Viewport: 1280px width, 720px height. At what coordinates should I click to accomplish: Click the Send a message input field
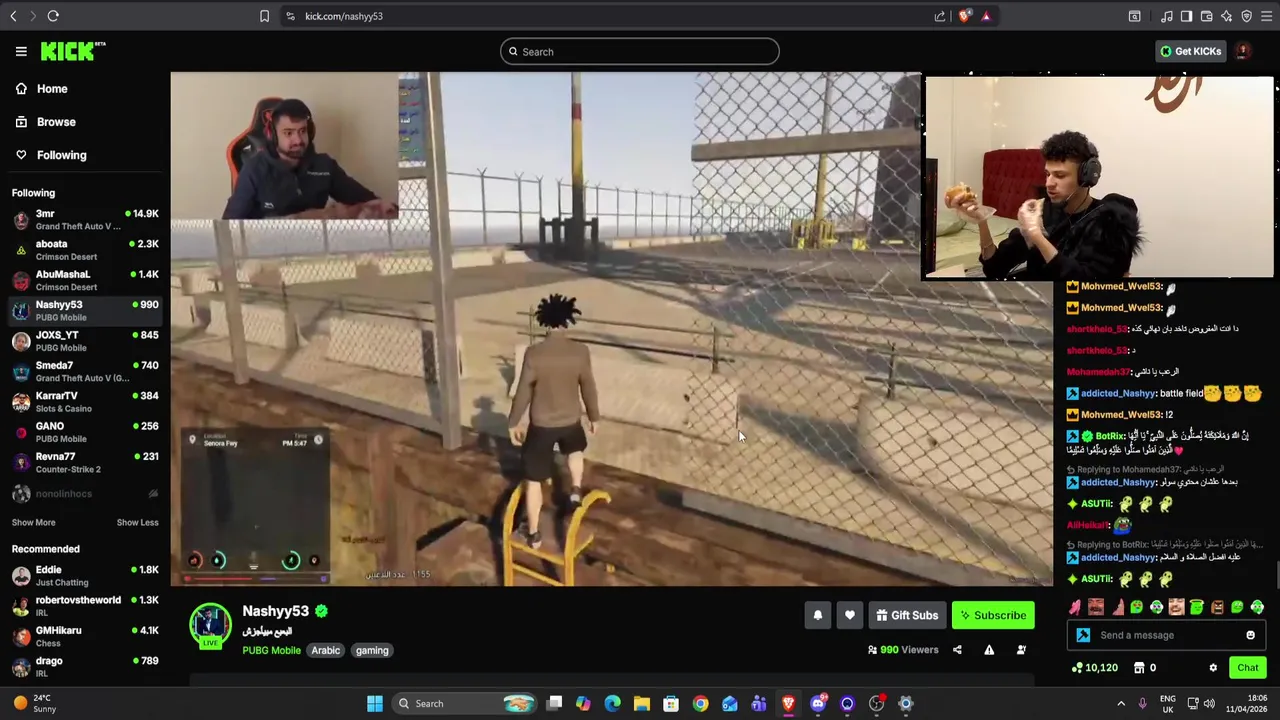click(x=1167, y=635)
